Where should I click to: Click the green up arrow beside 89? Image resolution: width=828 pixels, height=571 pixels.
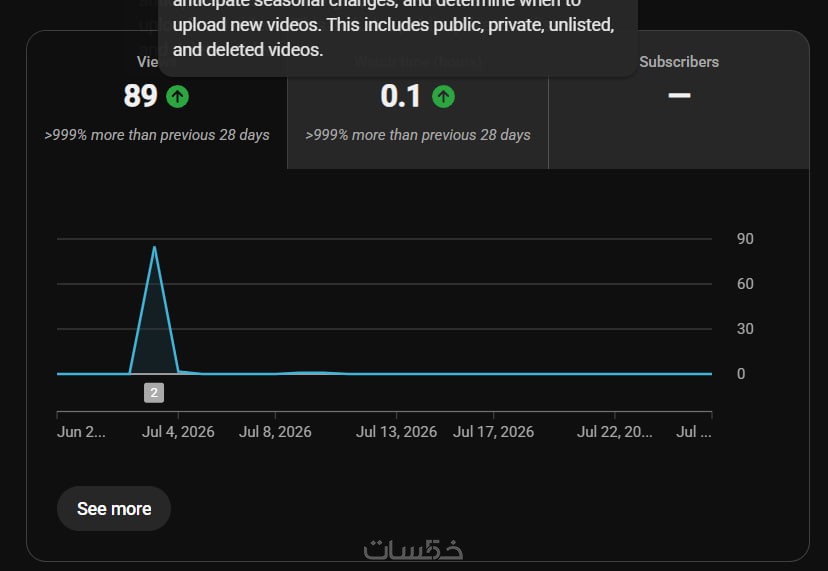177,97
